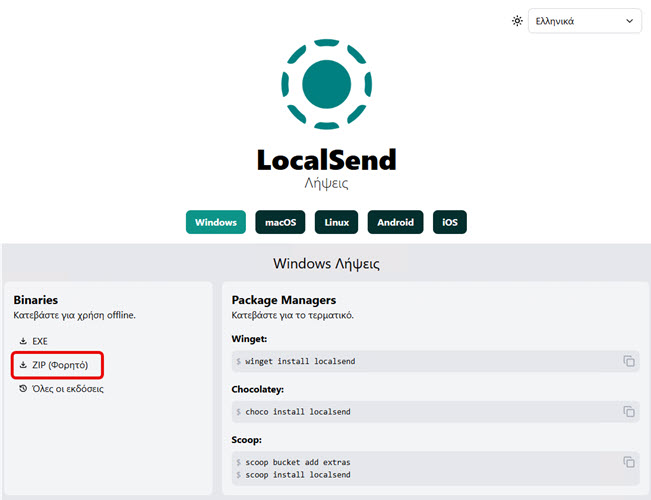The height and width of the screenshot is (500, 651).
Task: Click the Chocolatey: label
Action: (257, 390)
